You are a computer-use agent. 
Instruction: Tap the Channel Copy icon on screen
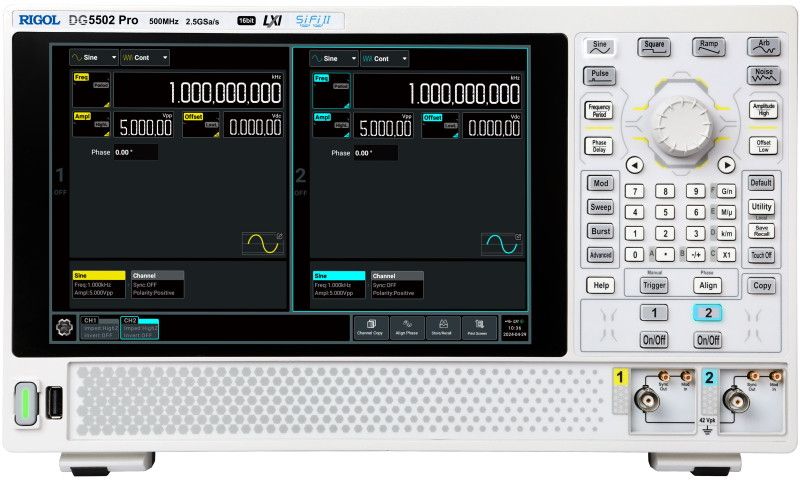point(370,326)
